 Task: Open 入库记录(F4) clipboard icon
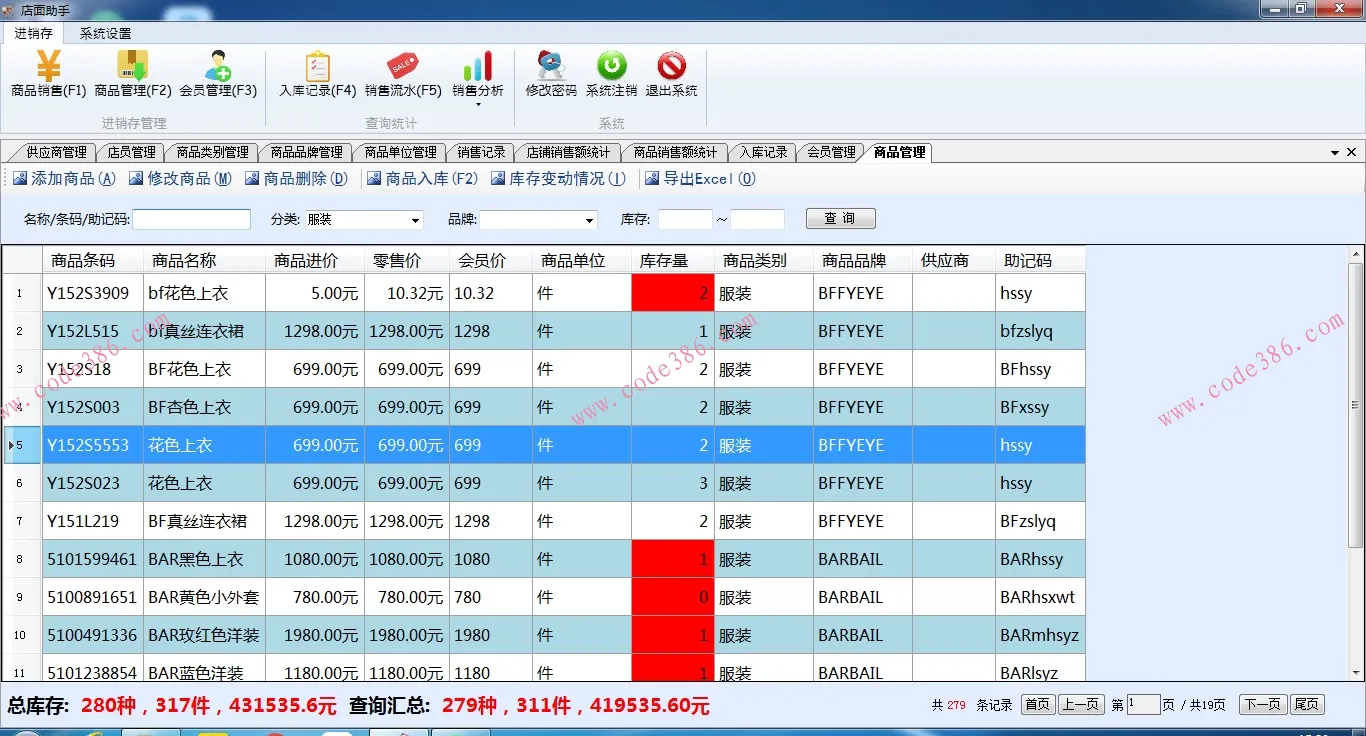tap(317, 68)
